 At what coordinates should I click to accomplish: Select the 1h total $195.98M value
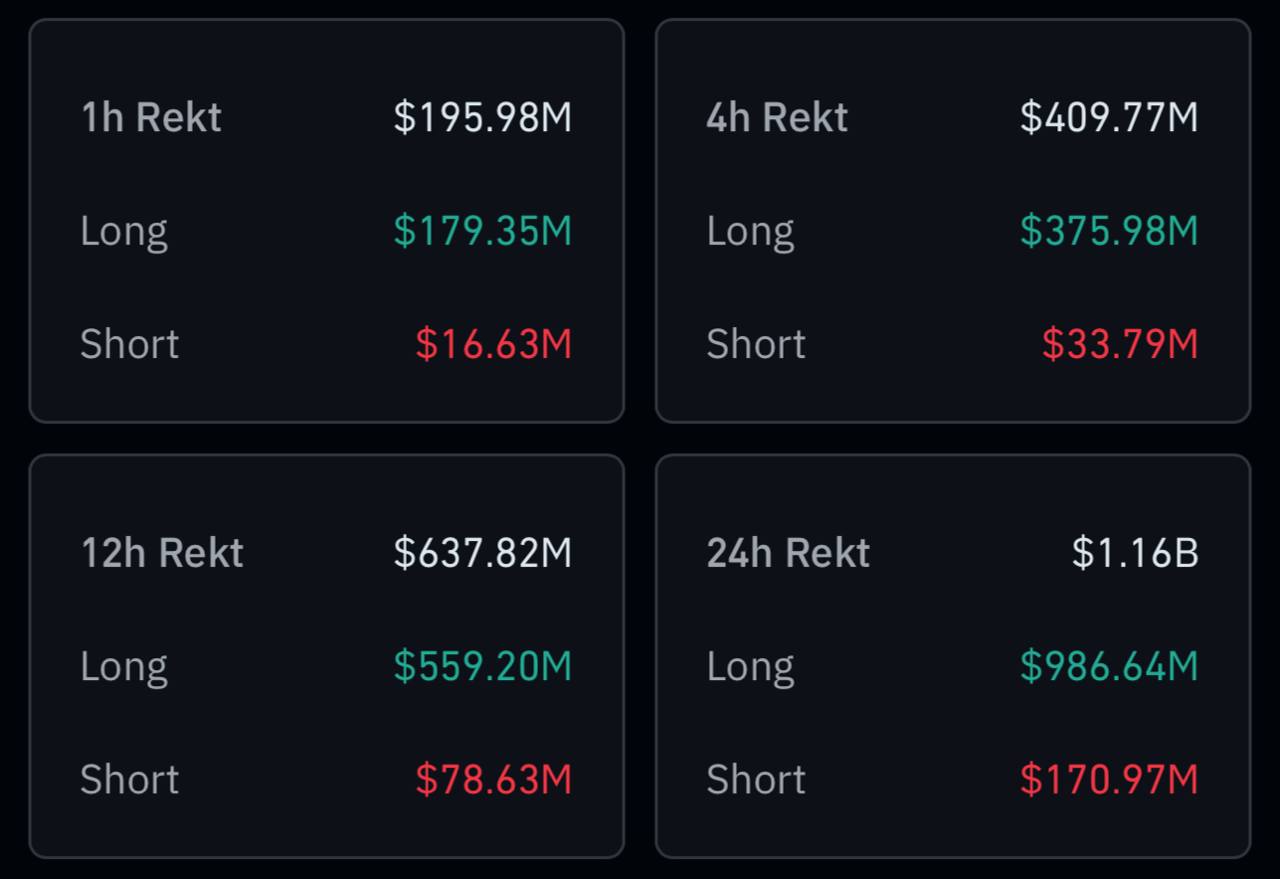pyautogui.click(x=482, y=118)
